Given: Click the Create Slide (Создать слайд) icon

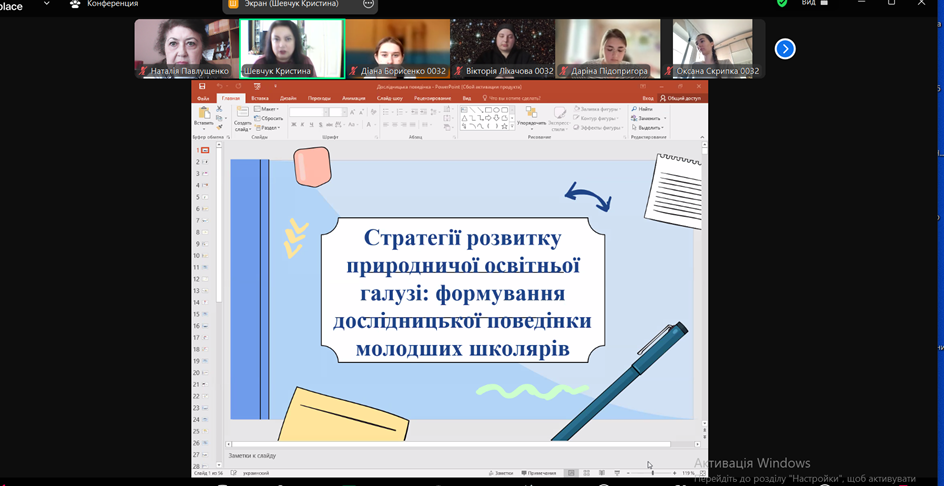Looking at the screenshot, I should point(243,115).
